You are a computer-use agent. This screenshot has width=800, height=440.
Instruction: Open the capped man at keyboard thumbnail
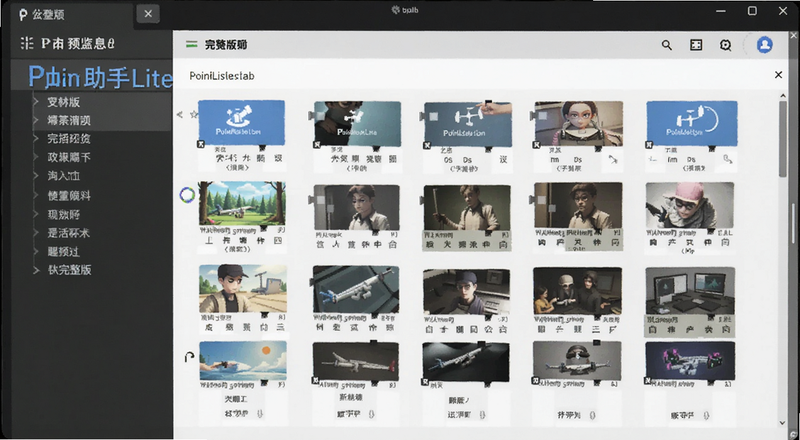pos(466,291)
